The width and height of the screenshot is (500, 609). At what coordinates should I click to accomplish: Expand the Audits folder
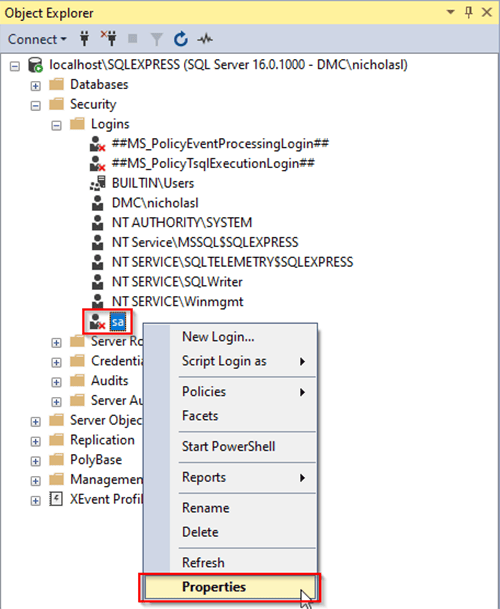(x=56, y=383)
